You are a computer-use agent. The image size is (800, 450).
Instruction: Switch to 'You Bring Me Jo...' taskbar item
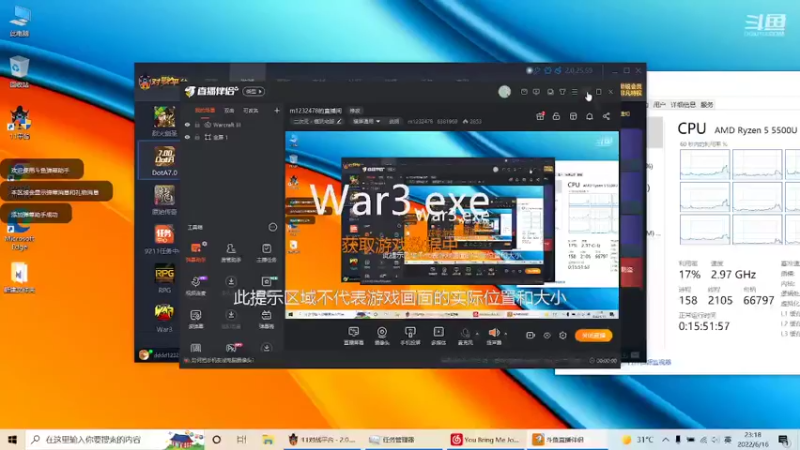coord(485,439)
